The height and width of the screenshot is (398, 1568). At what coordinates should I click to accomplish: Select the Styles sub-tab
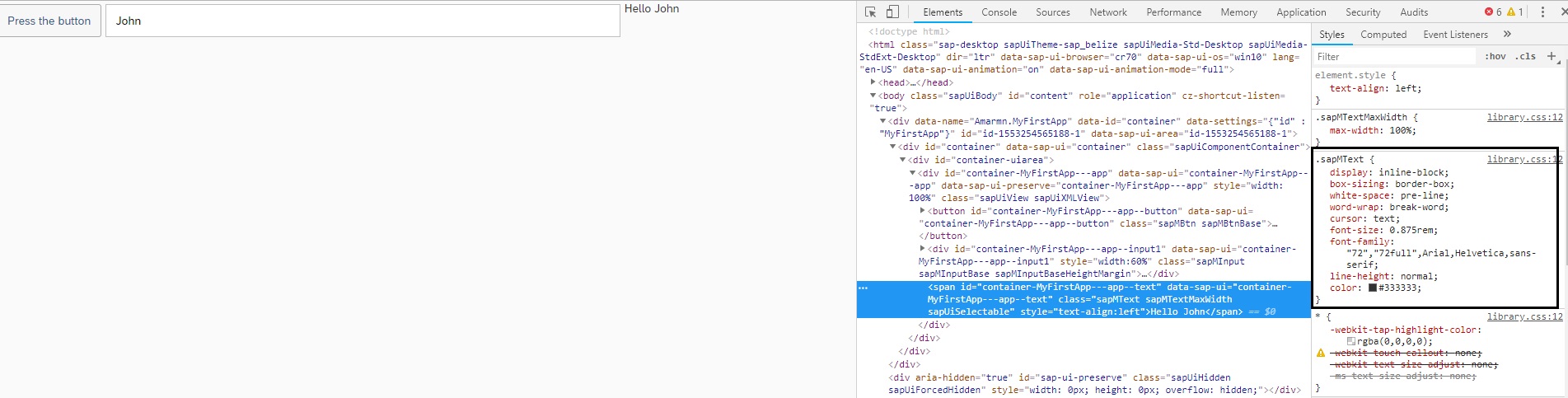point(1332,35)
